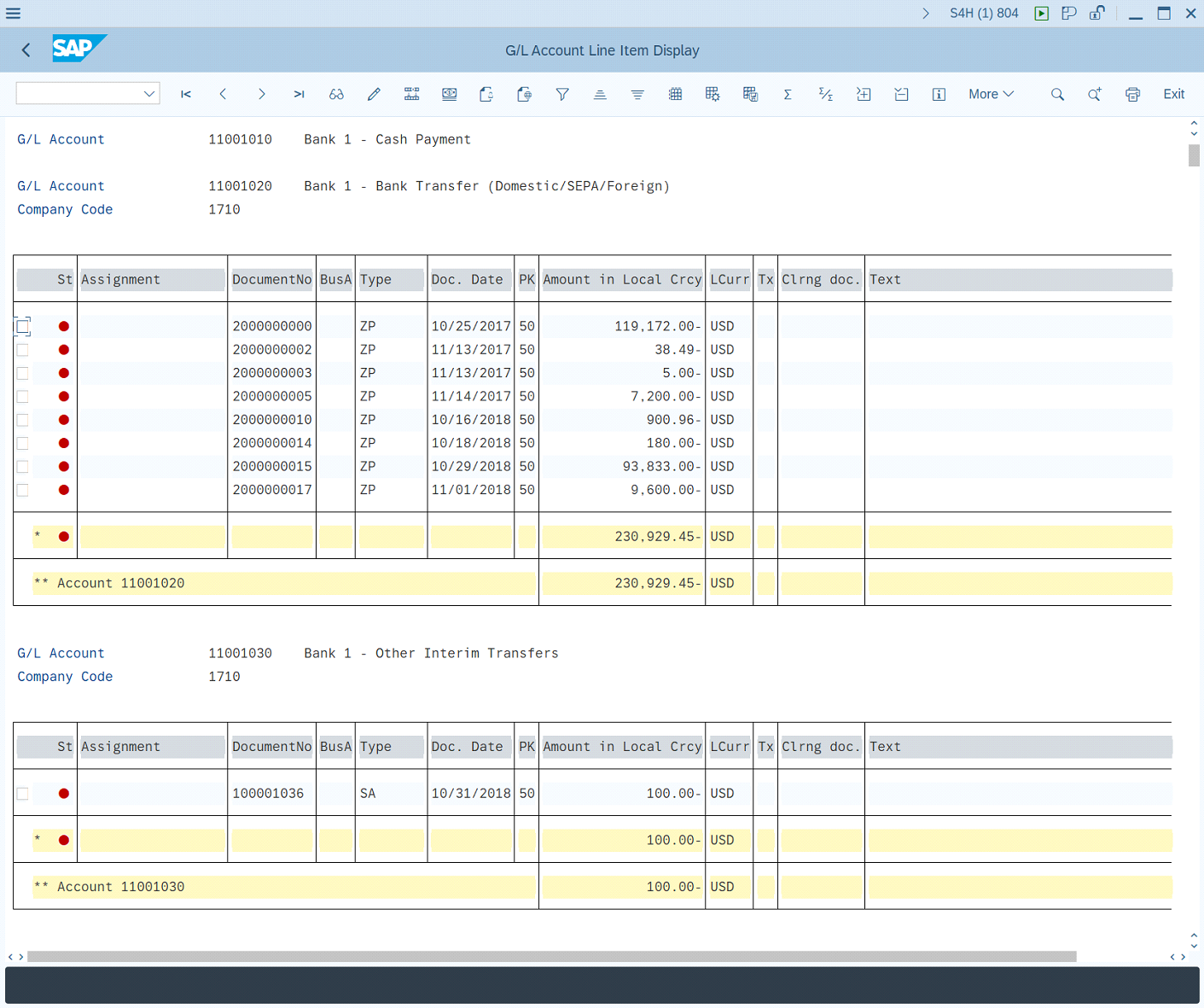Click the Sort Ascending icon
The height and width of the screenshot is (1008, 1204).
coord(600,94)
